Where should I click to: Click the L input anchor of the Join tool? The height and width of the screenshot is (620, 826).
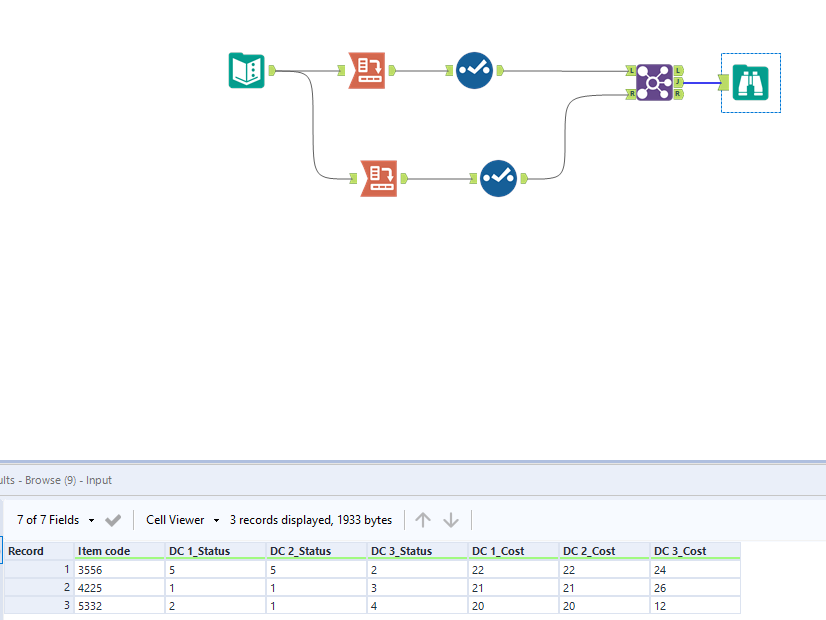click(632, 71)
